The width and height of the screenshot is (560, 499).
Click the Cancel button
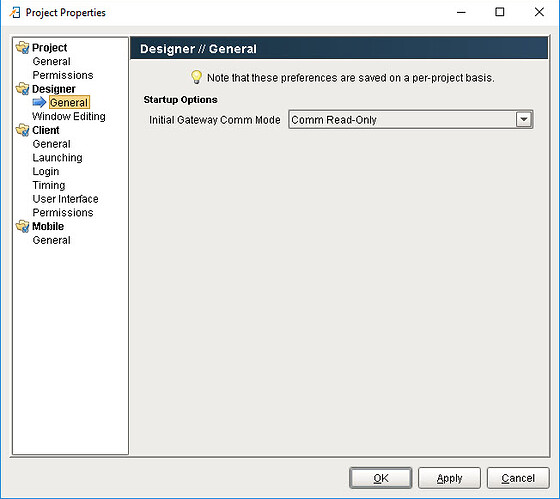point(518,478)
